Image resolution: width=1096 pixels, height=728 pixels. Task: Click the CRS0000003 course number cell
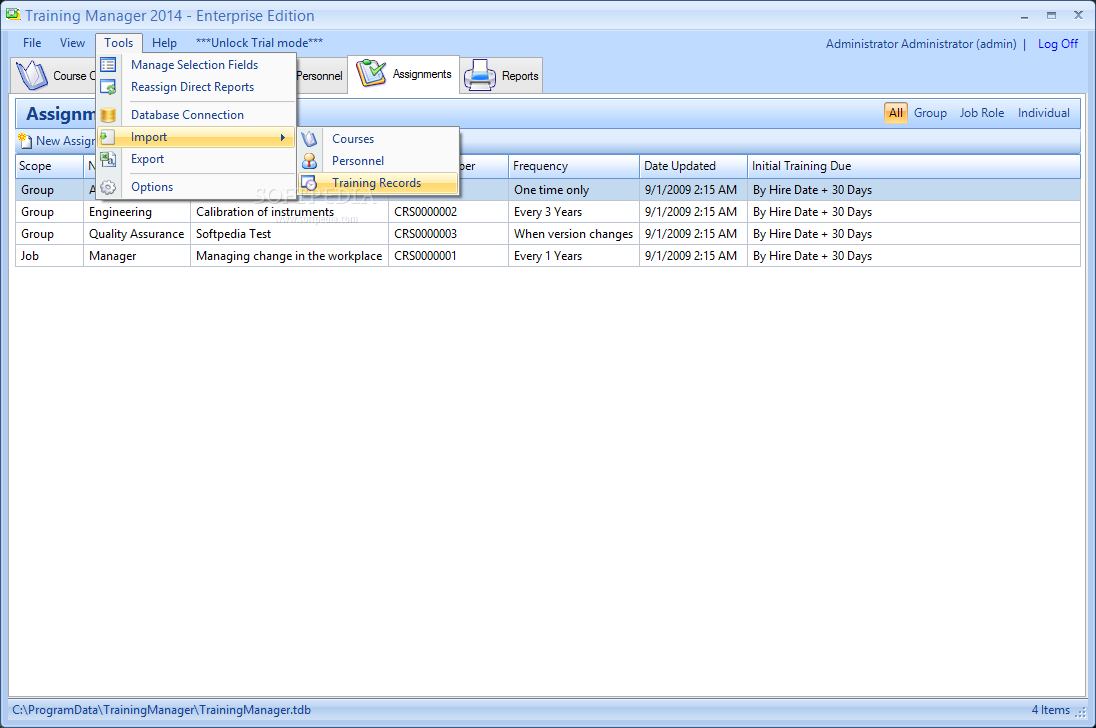448,234
